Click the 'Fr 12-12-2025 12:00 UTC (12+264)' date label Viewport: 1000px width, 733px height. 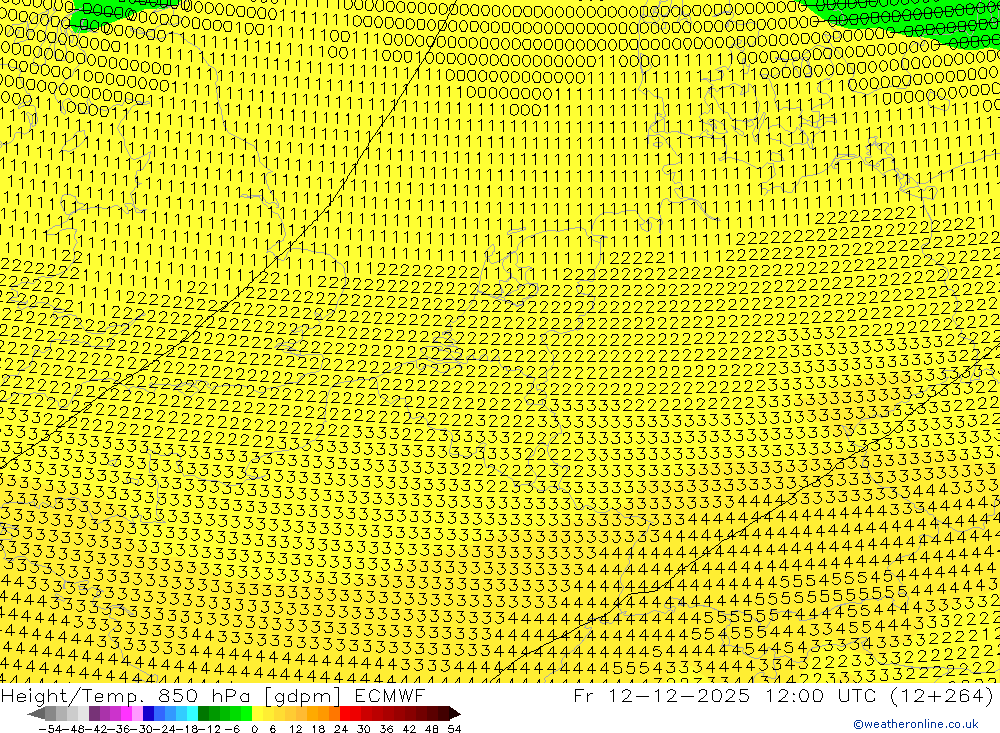[784, 695]
